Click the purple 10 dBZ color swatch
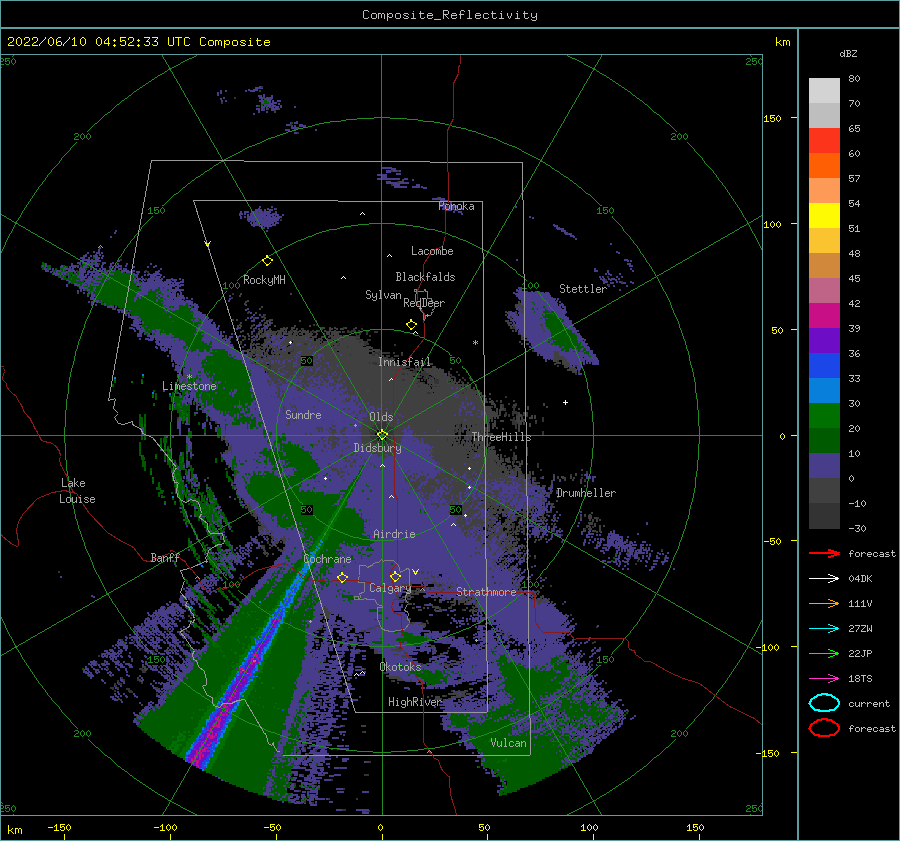 click(x=824, y=465)
